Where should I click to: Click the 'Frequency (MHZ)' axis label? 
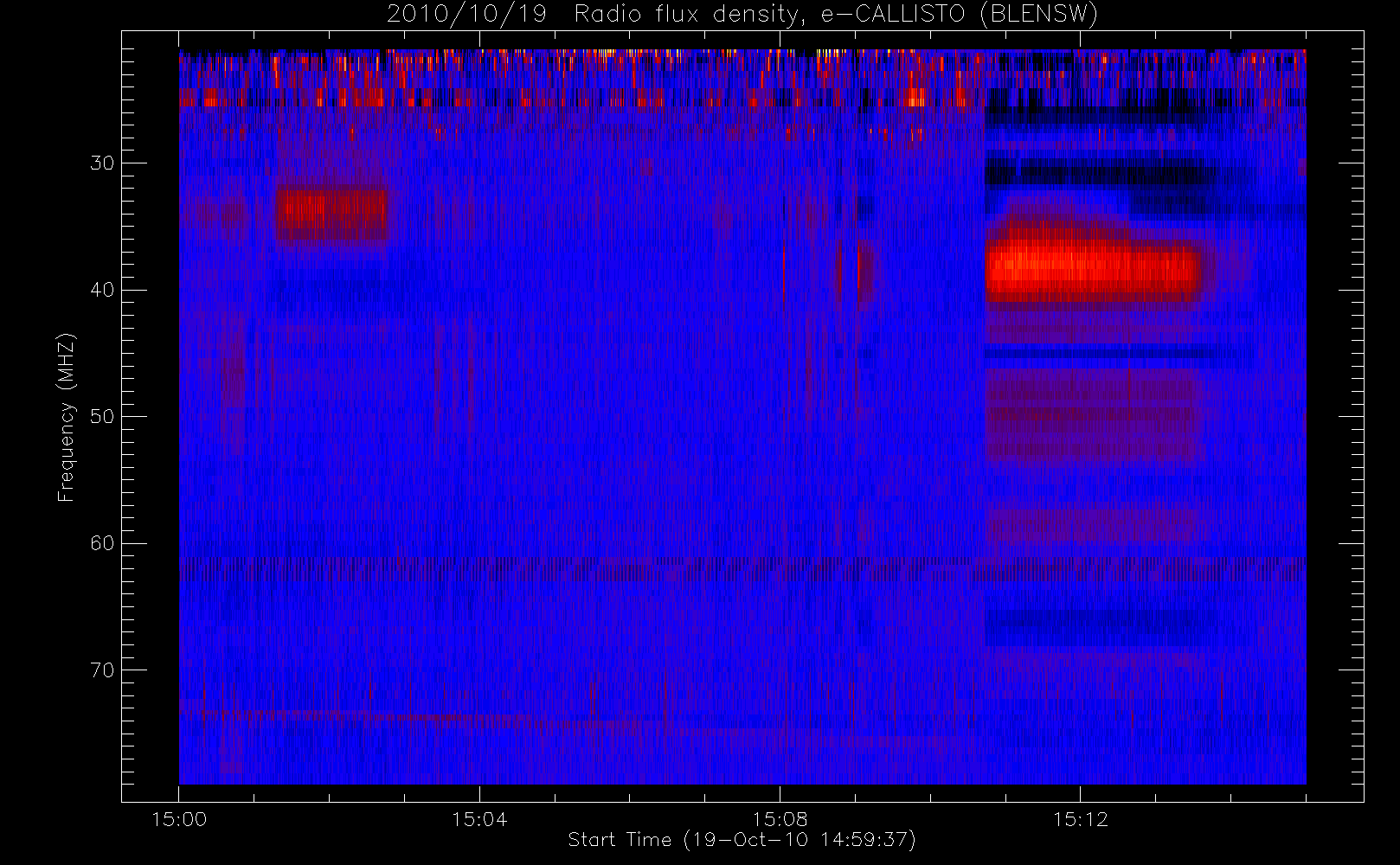pos(66,417)
